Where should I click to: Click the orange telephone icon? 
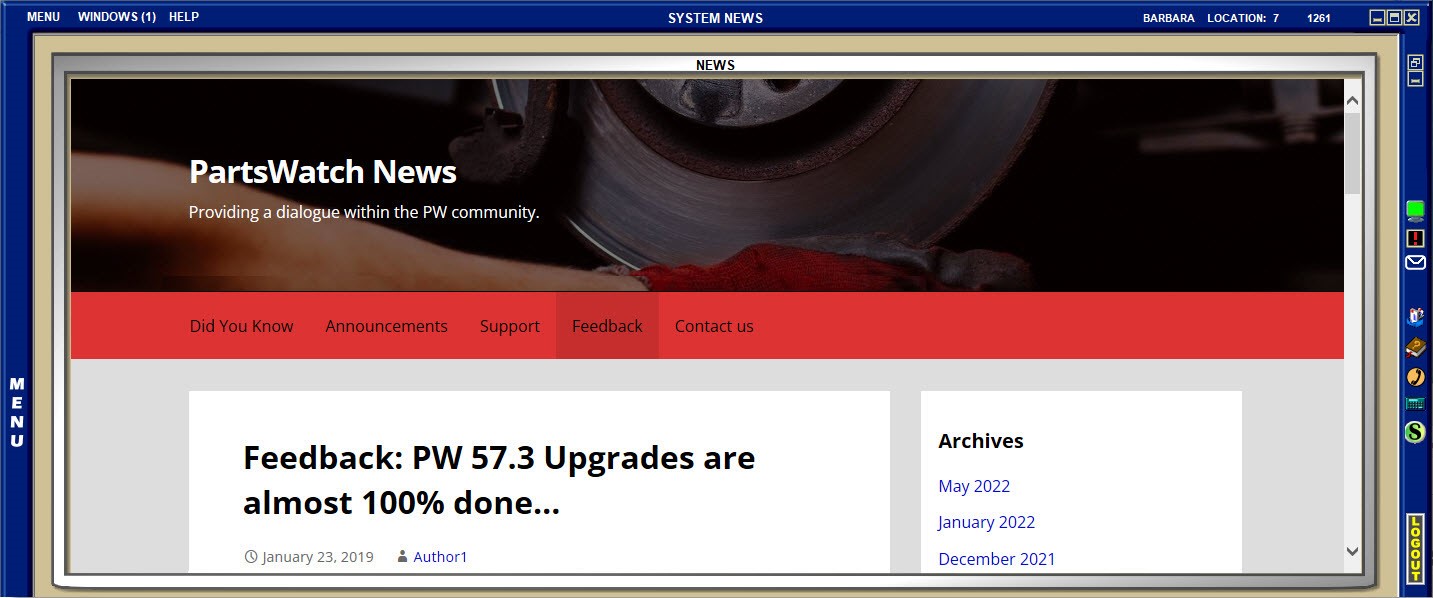1415,377
